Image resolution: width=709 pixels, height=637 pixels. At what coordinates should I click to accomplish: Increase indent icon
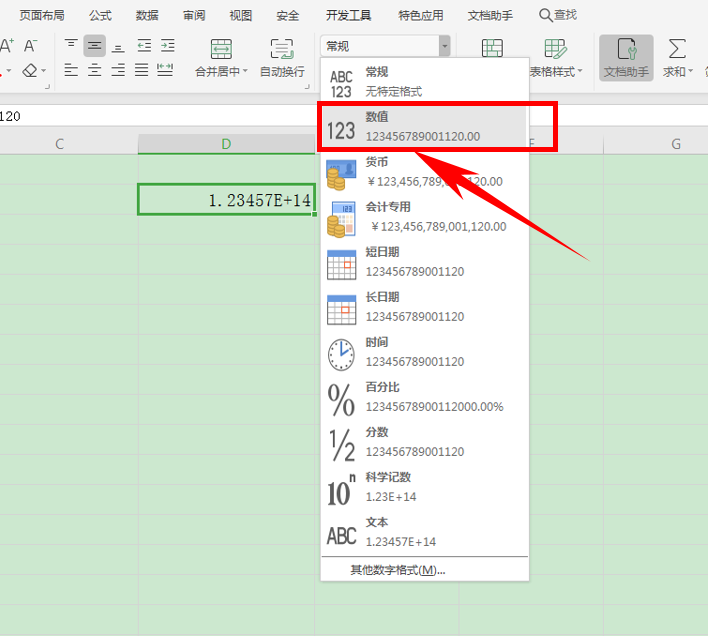click(167, 46)
